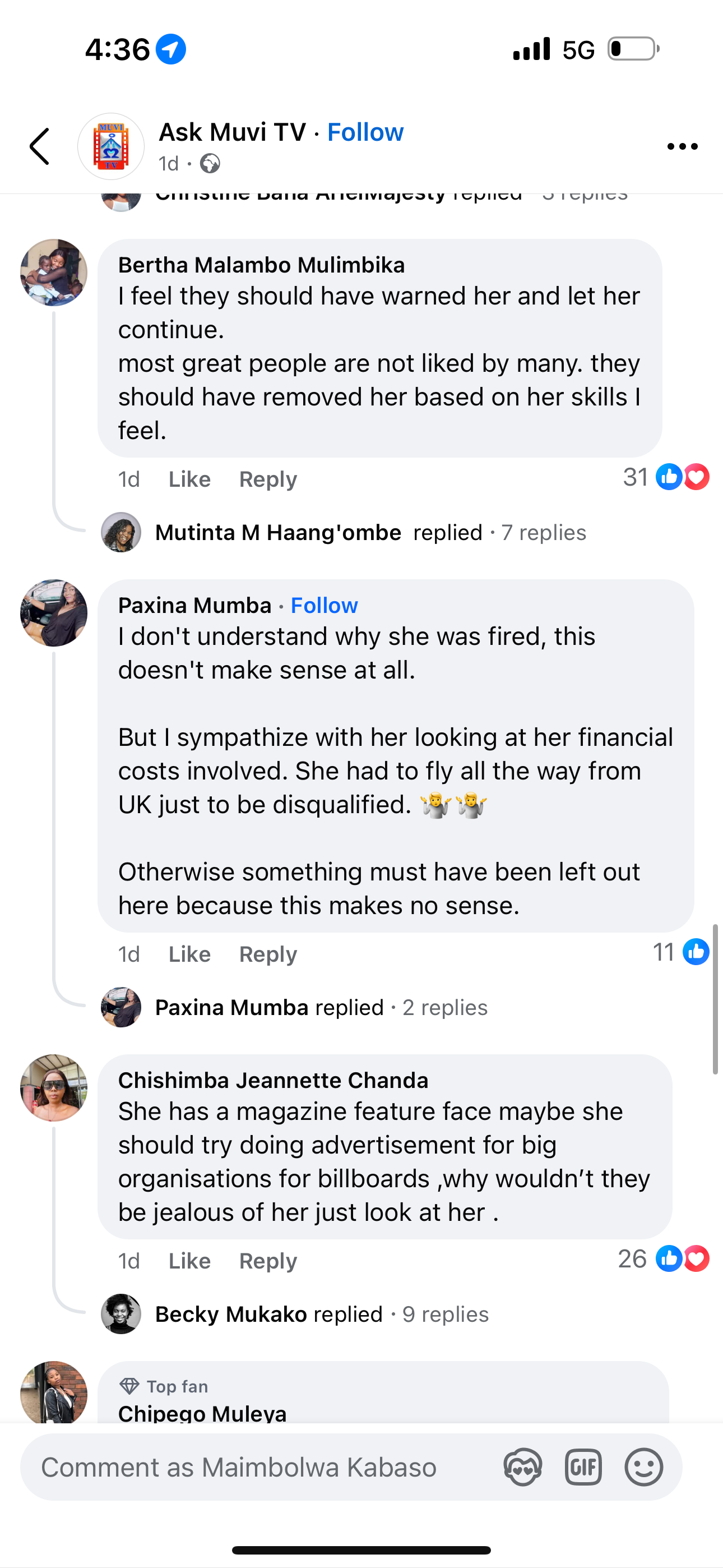Open the avatar sticker picker icon
723x1568 pixels.
tap(522, 1467)
